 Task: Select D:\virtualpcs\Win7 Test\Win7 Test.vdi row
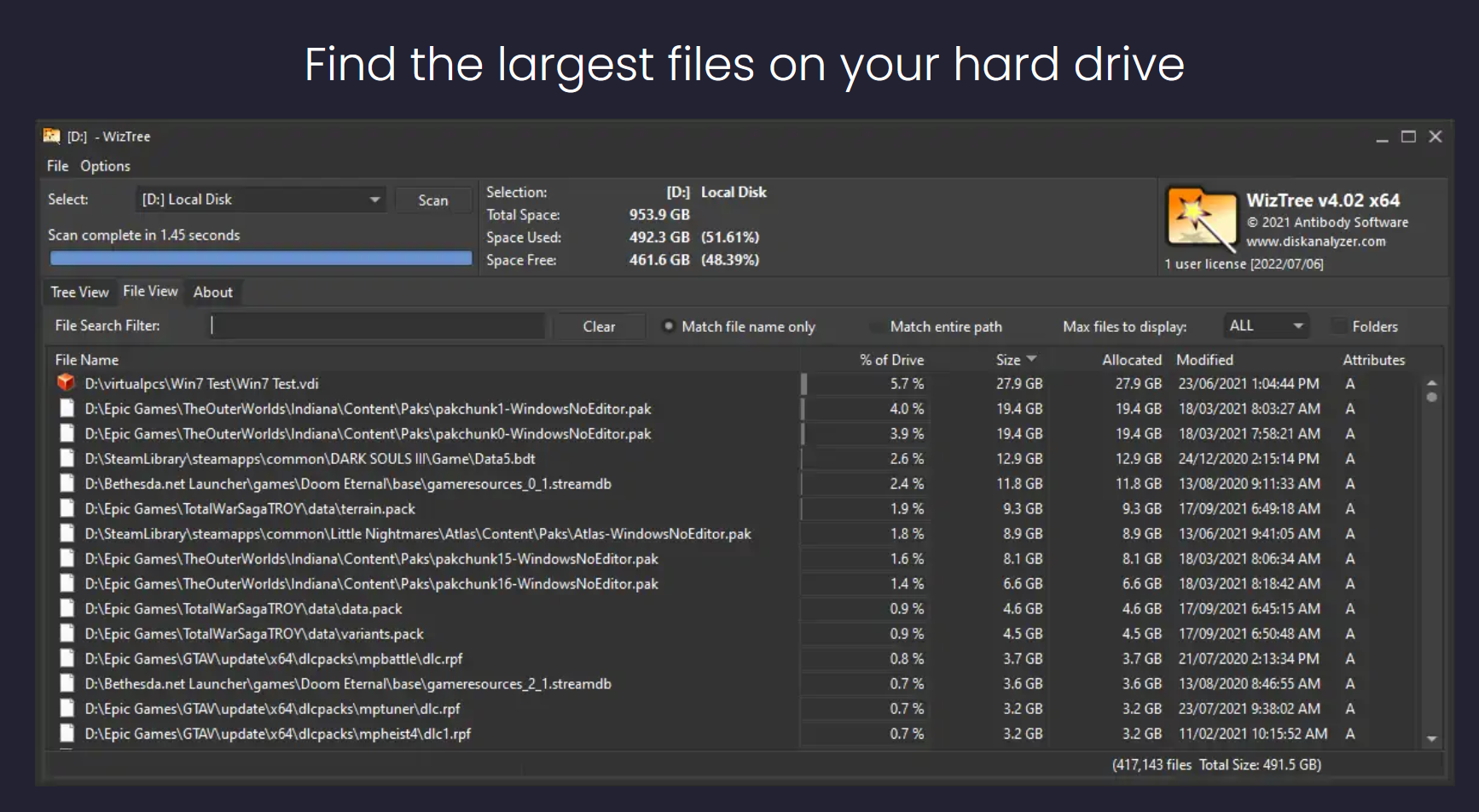pyautogui.click(x=201, y=384)
